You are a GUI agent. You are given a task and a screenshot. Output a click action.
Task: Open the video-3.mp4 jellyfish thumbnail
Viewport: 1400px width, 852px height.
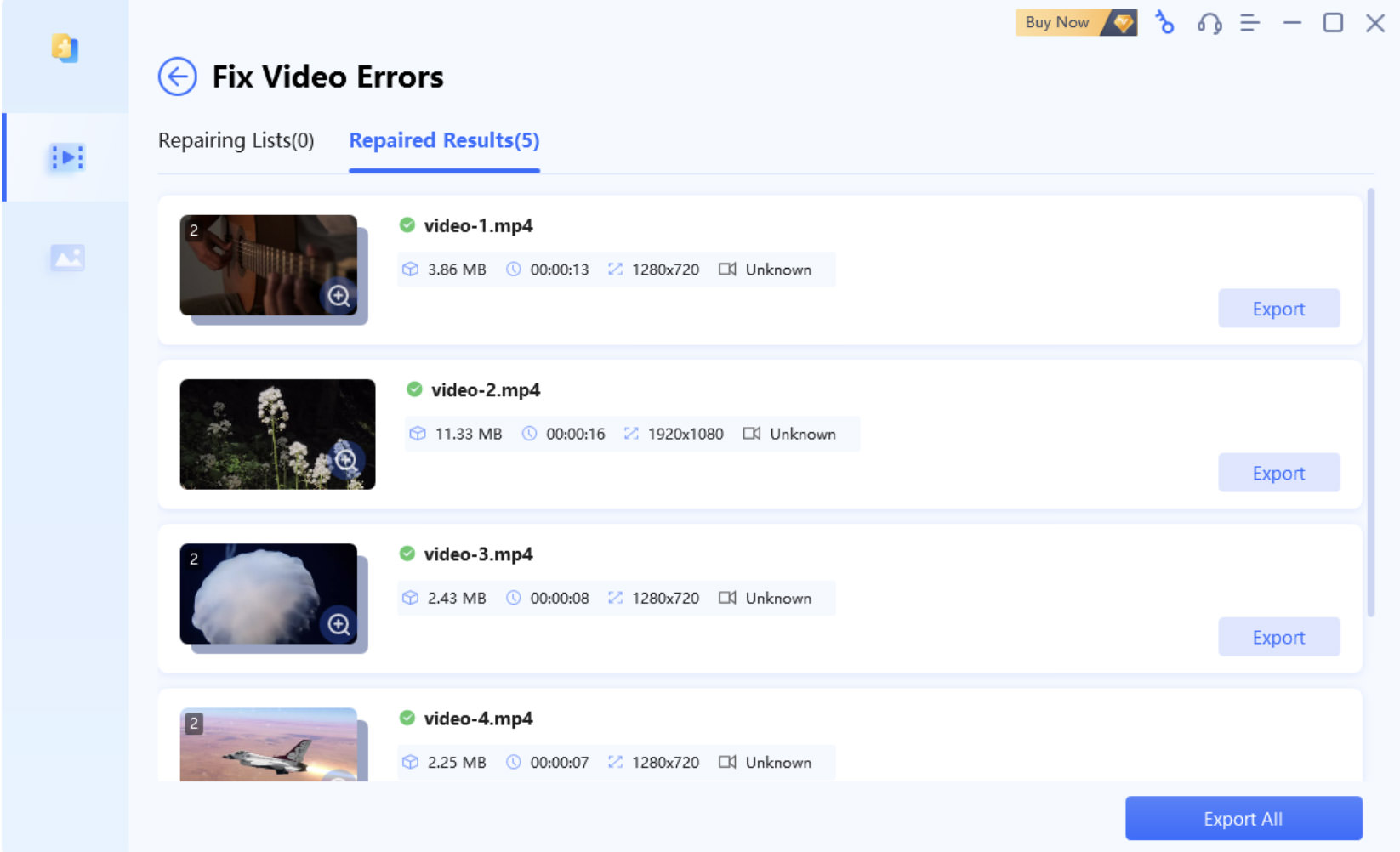click(x=269, y=594)
